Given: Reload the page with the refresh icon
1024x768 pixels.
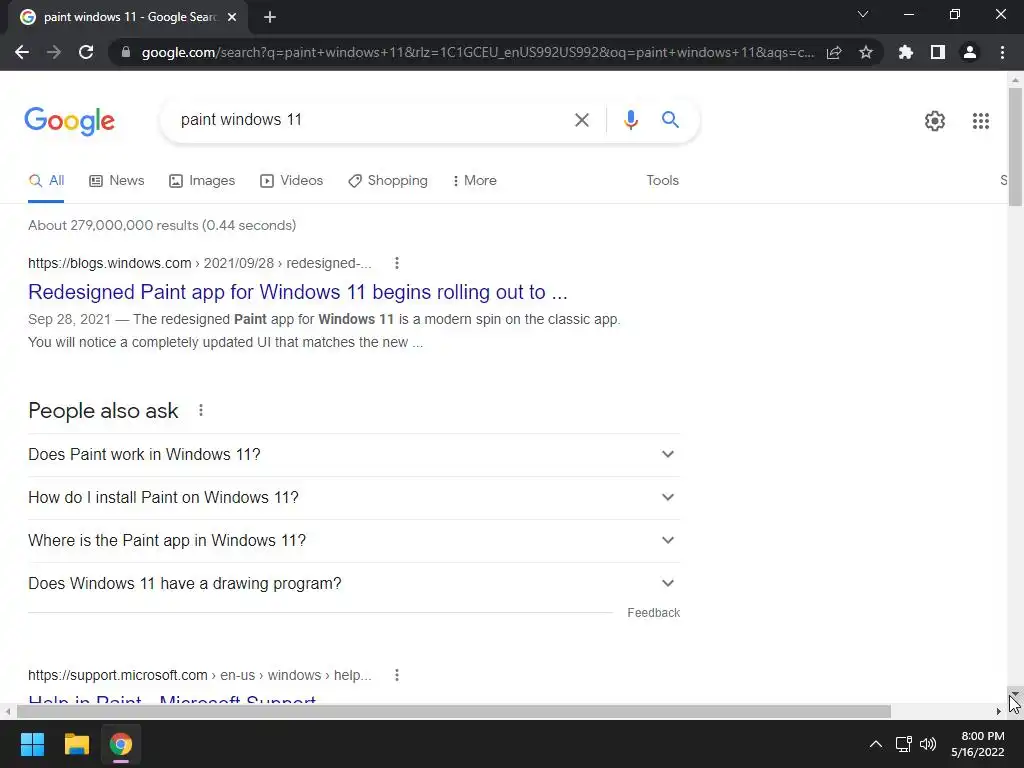Looking at the screenshot, I should tap(86, 52).
